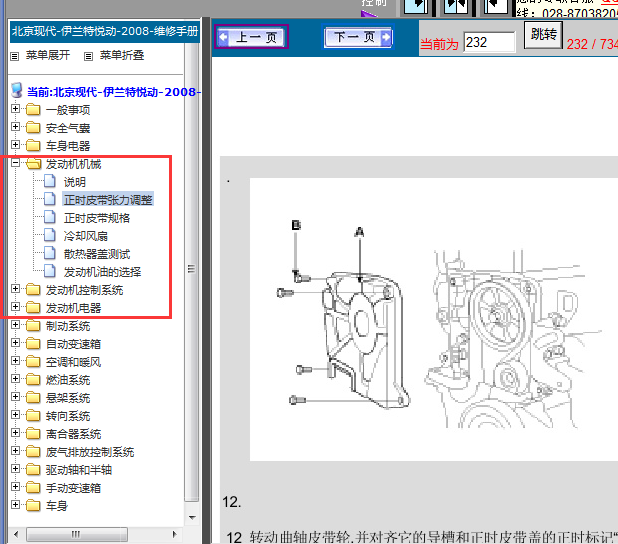Click the tree panel scroll-right arrow

coord(175,535)
